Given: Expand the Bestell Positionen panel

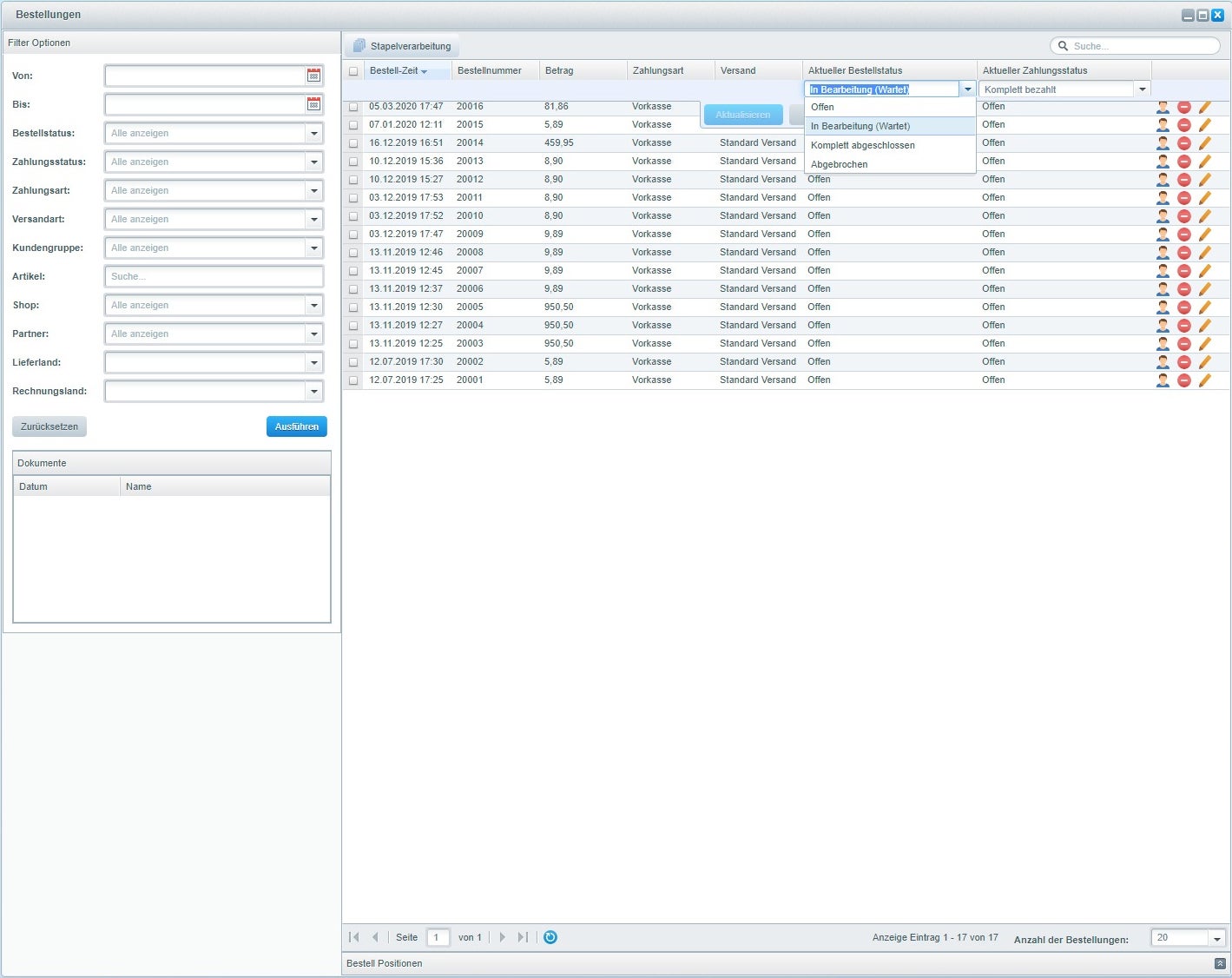Looking at the screenshot, I should tap(1220, 963).
